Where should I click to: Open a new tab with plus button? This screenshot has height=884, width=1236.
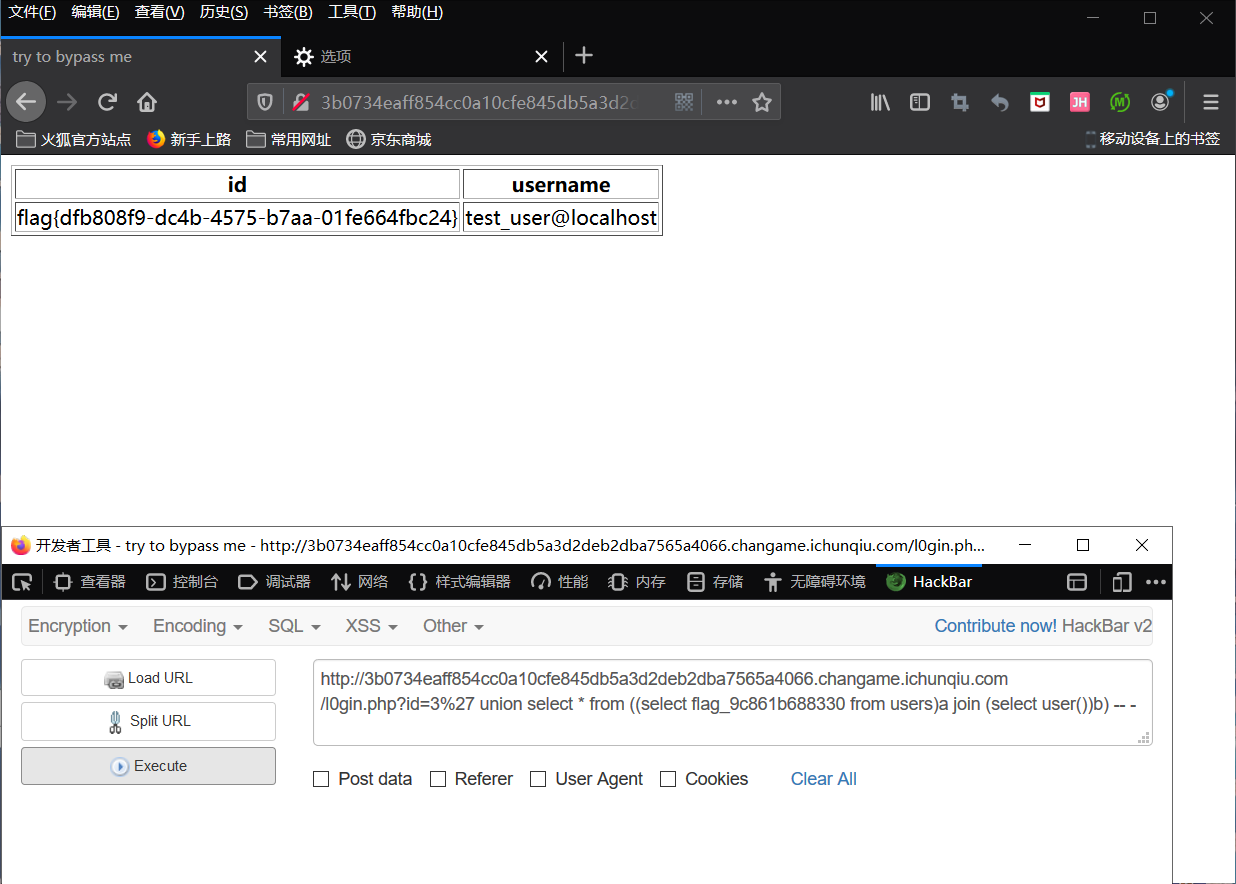coord(585,56)
